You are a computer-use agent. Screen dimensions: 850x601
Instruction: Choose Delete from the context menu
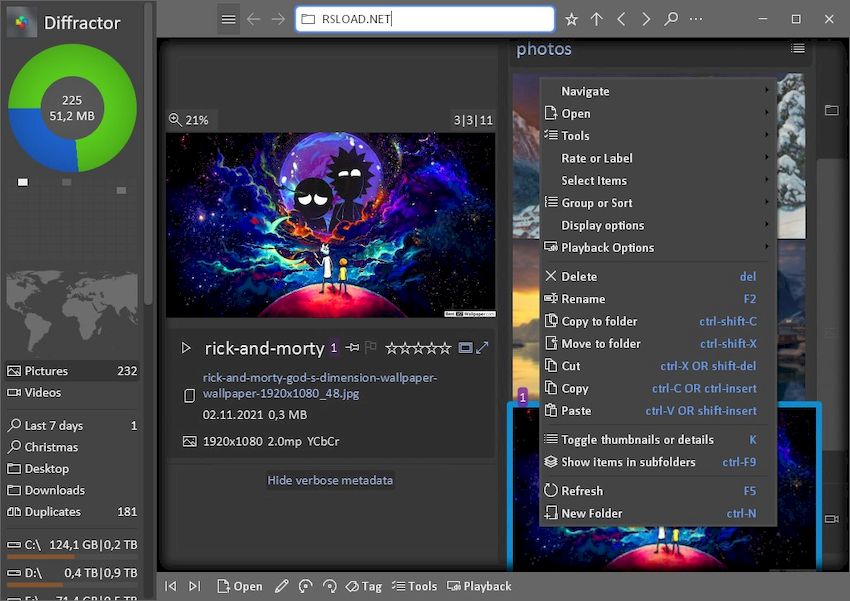click(x=658, y=276)
